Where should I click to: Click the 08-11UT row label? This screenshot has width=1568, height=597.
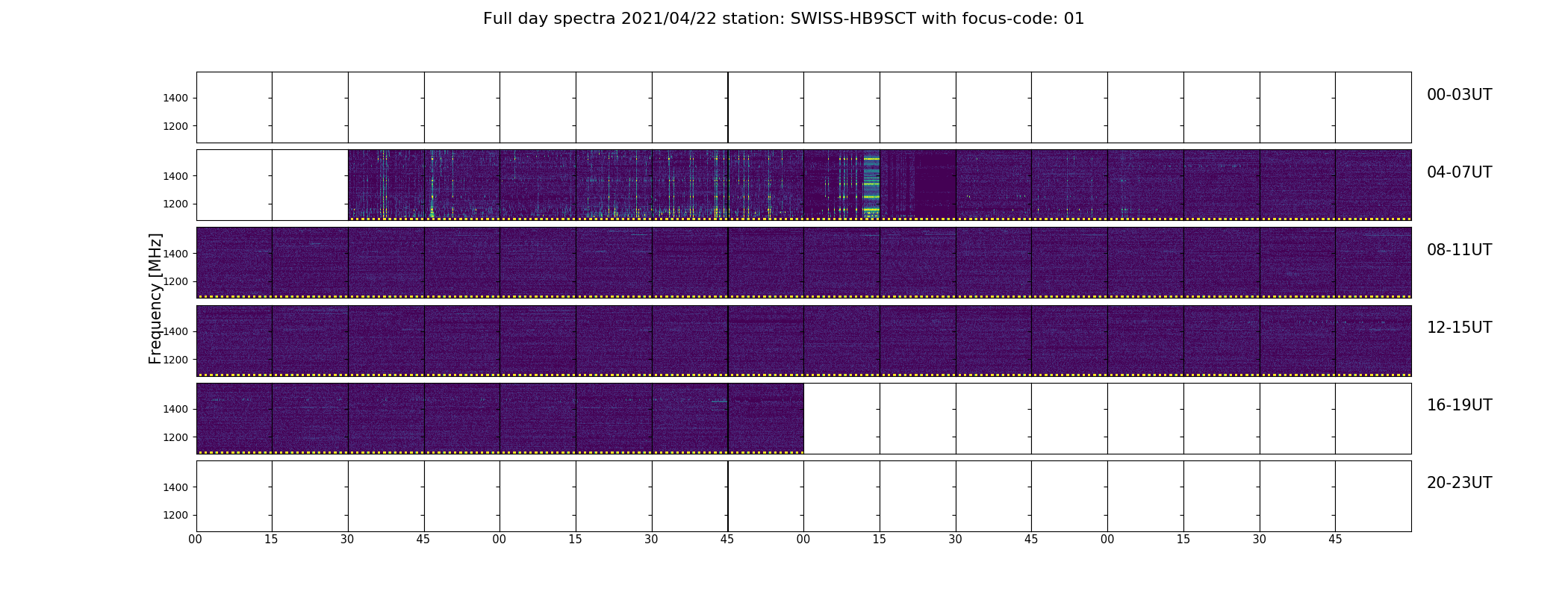1459,250
